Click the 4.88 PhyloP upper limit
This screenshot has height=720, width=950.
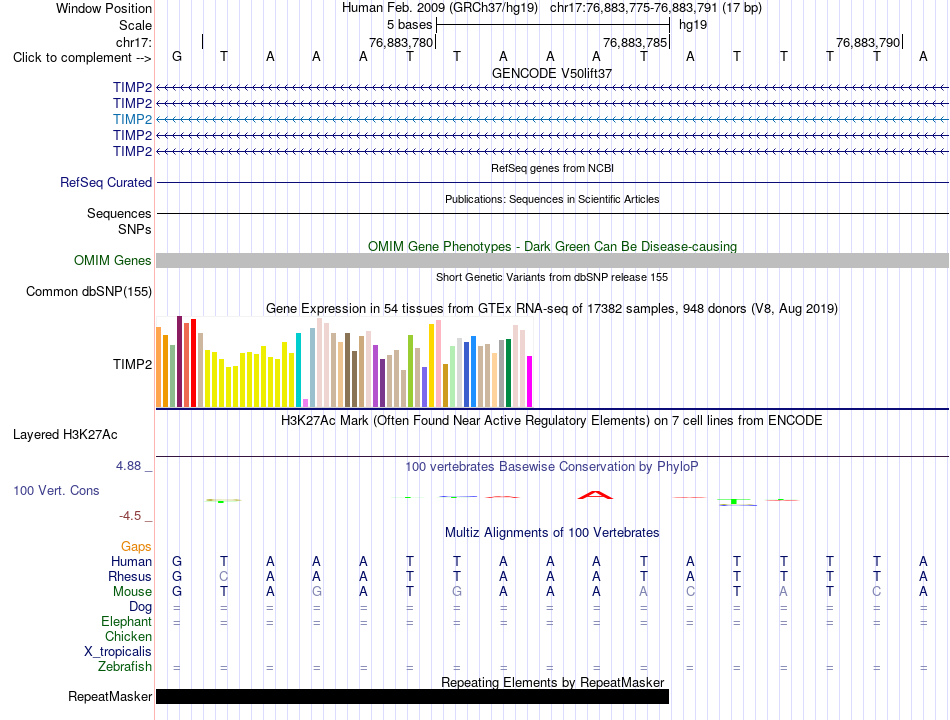click(x=128, y=466)
